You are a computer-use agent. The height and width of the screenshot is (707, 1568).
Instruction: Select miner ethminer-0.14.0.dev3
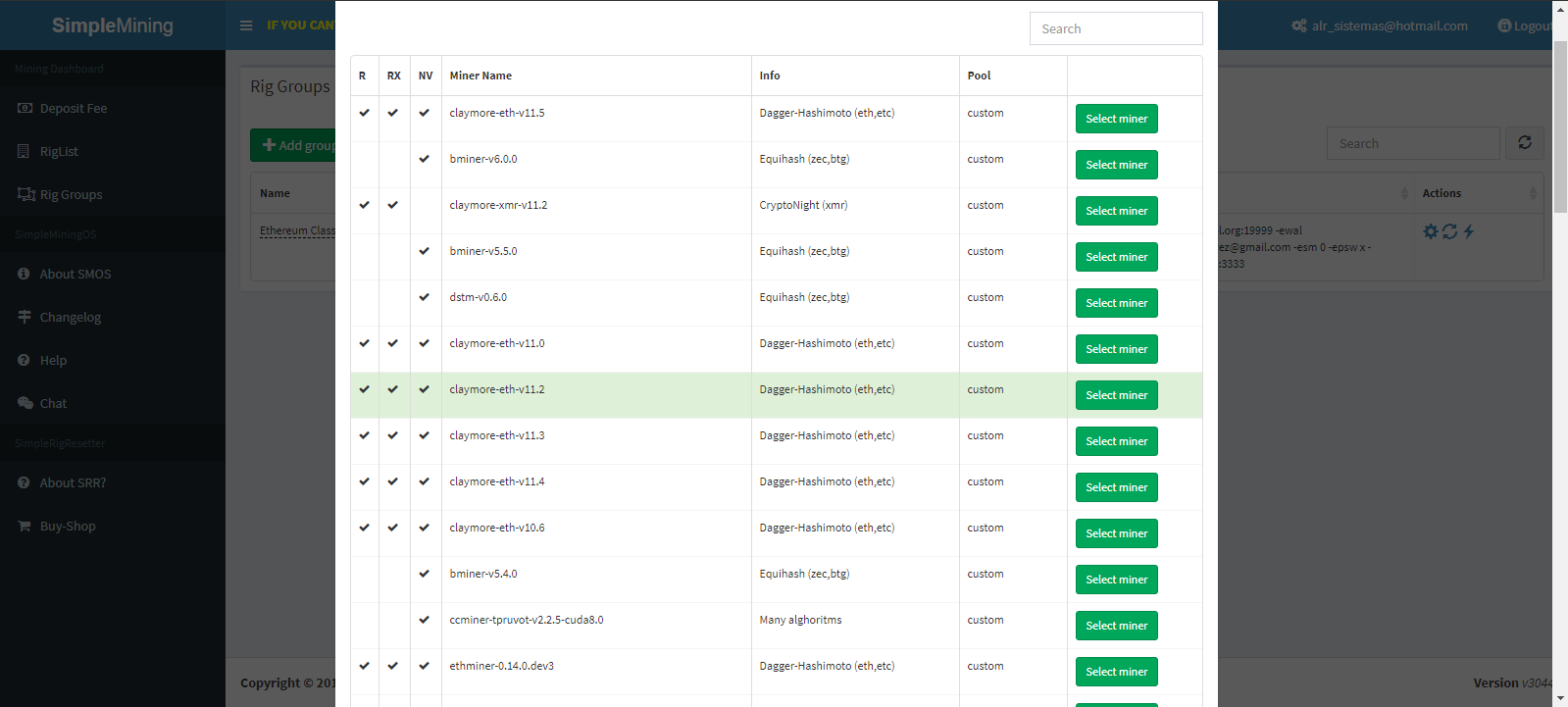tap(1116, 672)
